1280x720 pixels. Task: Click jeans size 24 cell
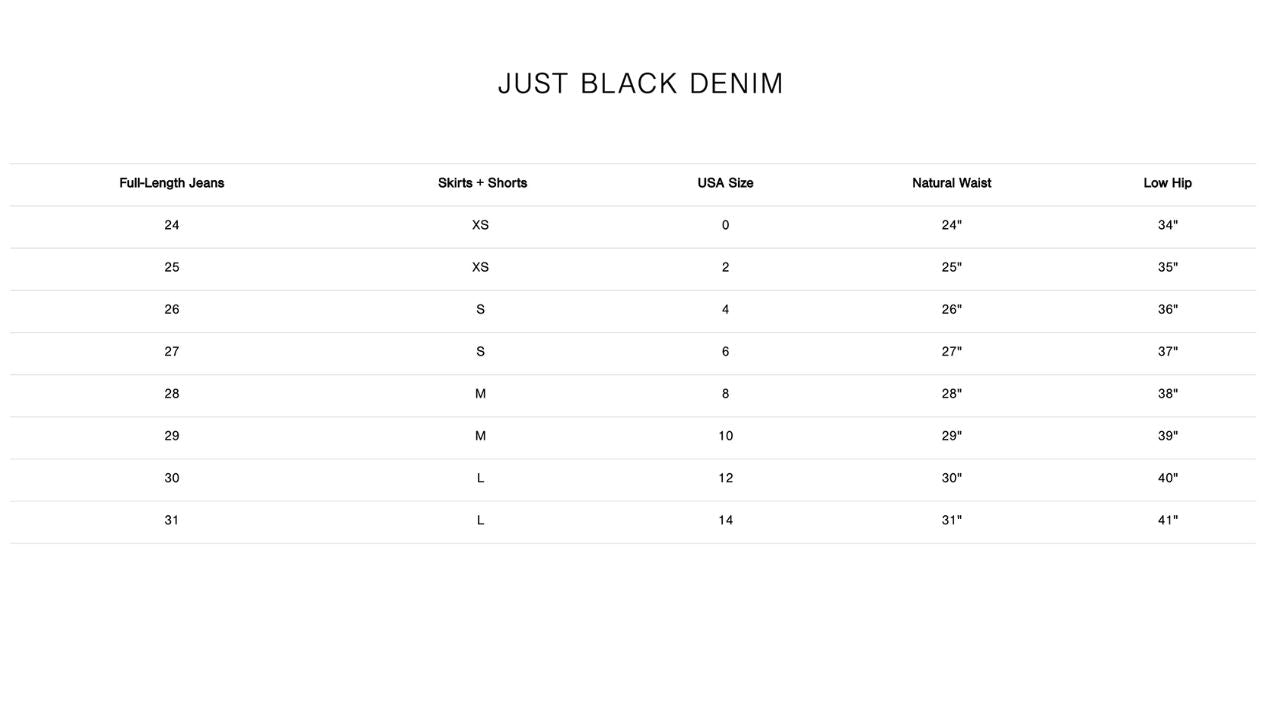pos(172,225)
